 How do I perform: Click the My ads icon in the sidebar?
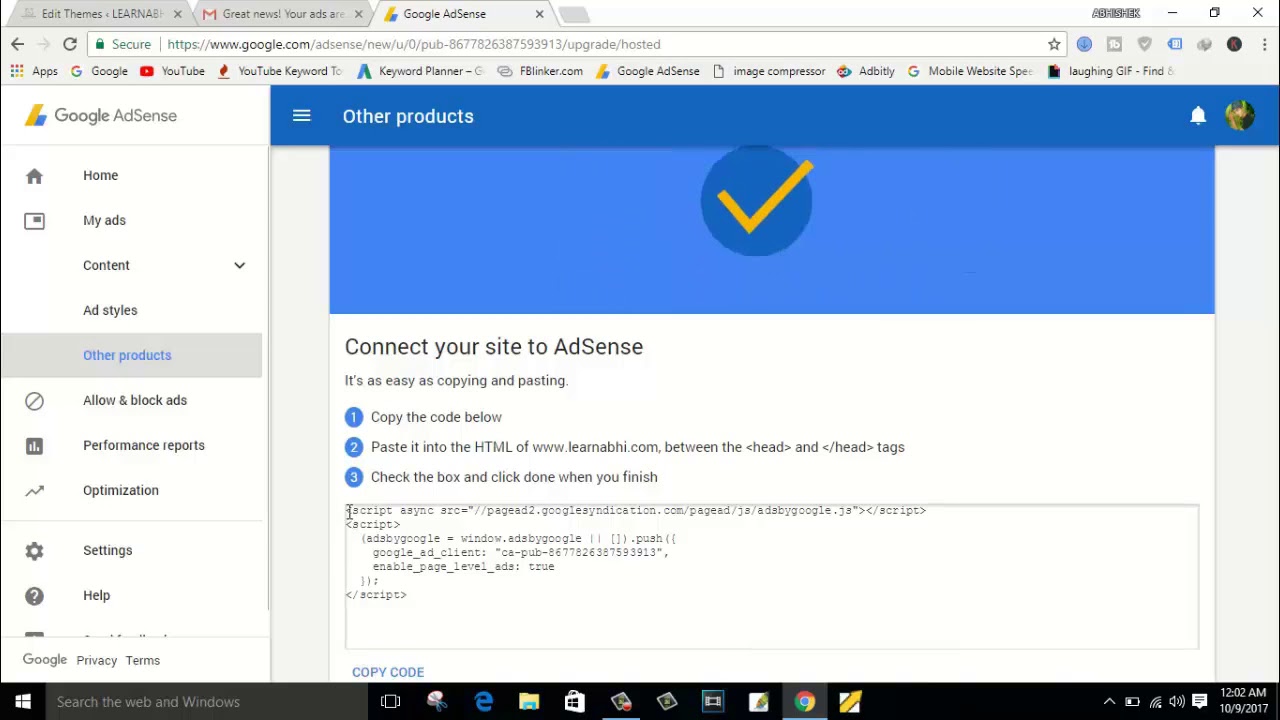coord(34,221)
